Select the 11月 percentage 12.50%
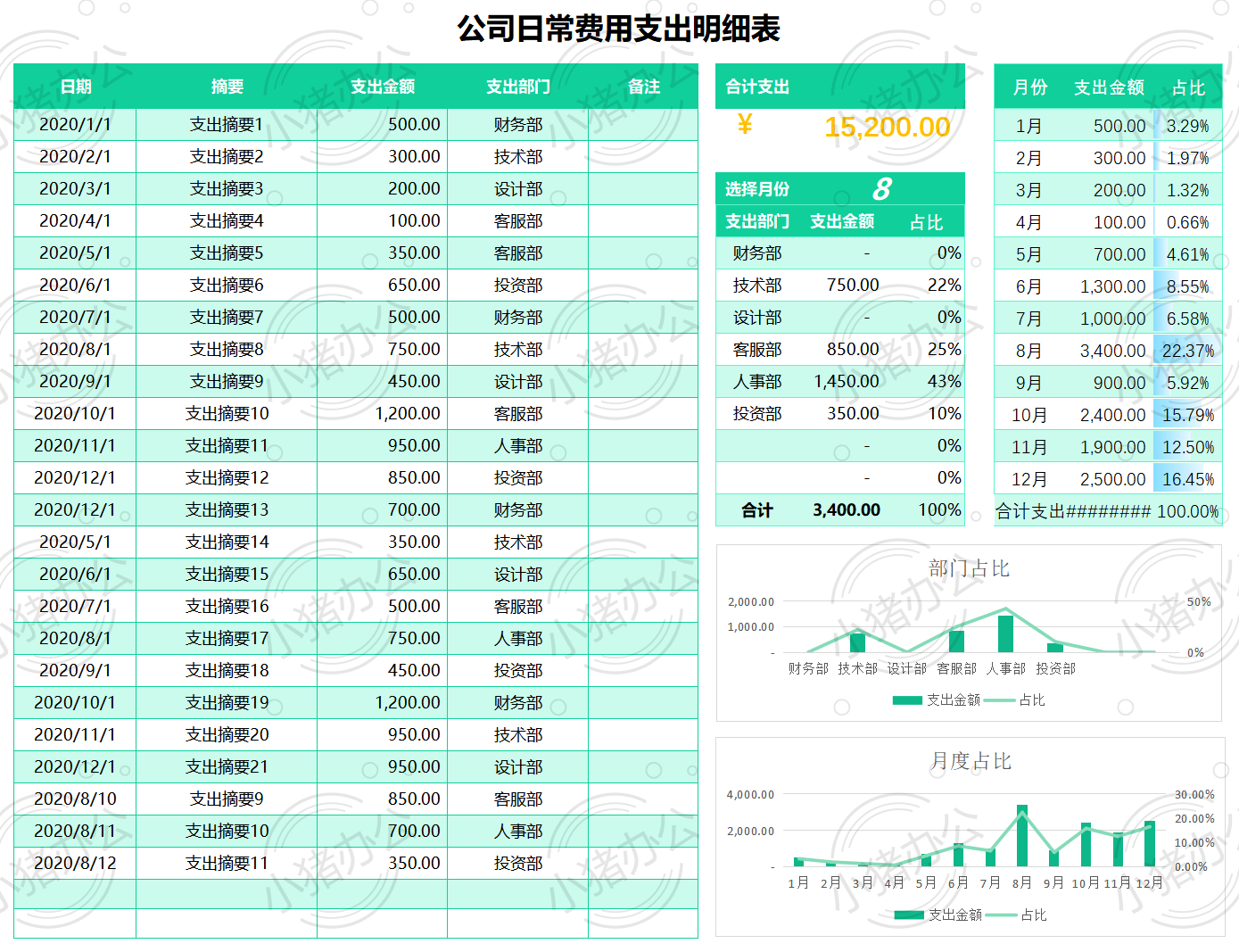Screen dimensions: 1239x952 (1187, 447)
